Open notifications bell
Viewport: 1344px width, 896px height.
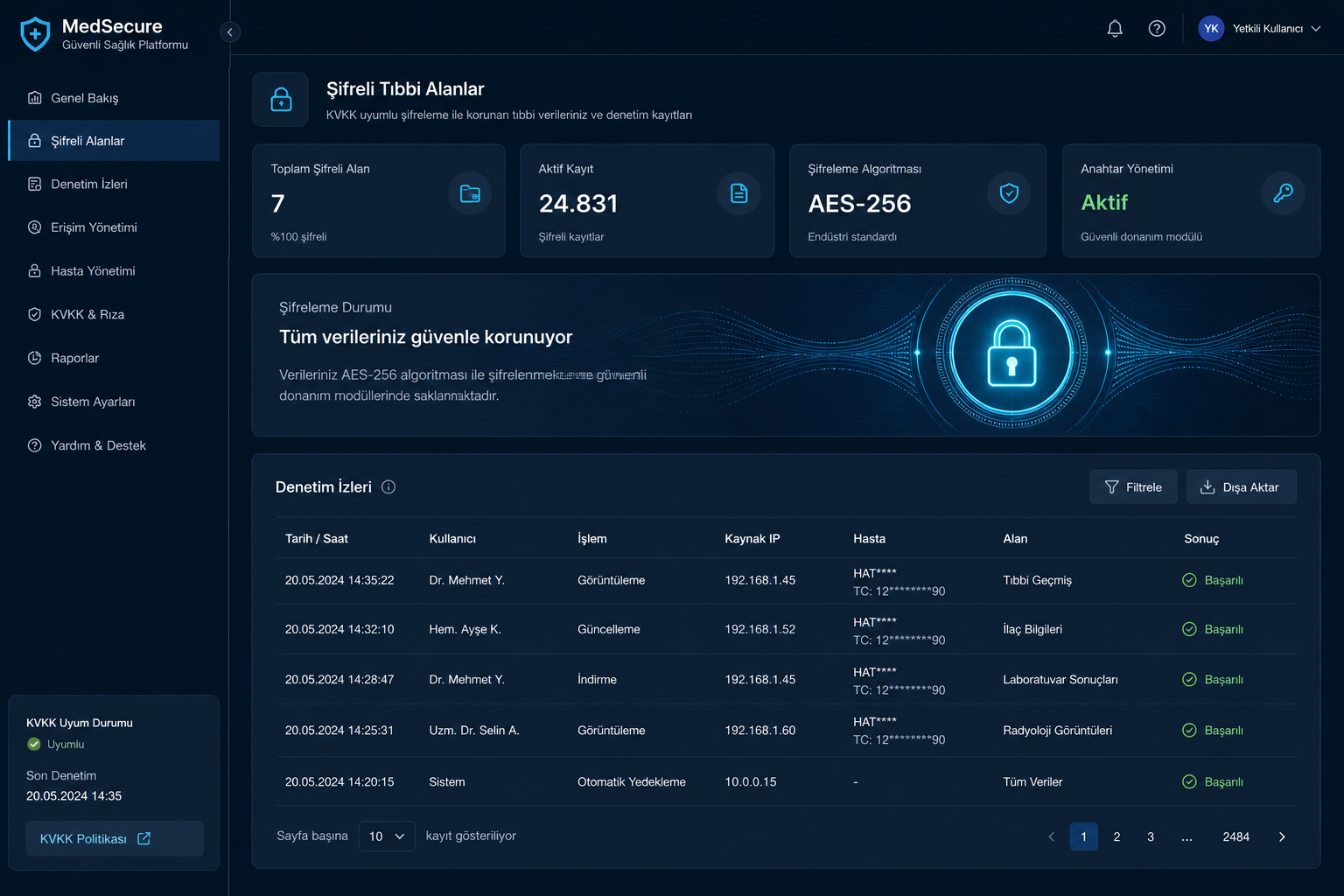[x=1115, y=29]
